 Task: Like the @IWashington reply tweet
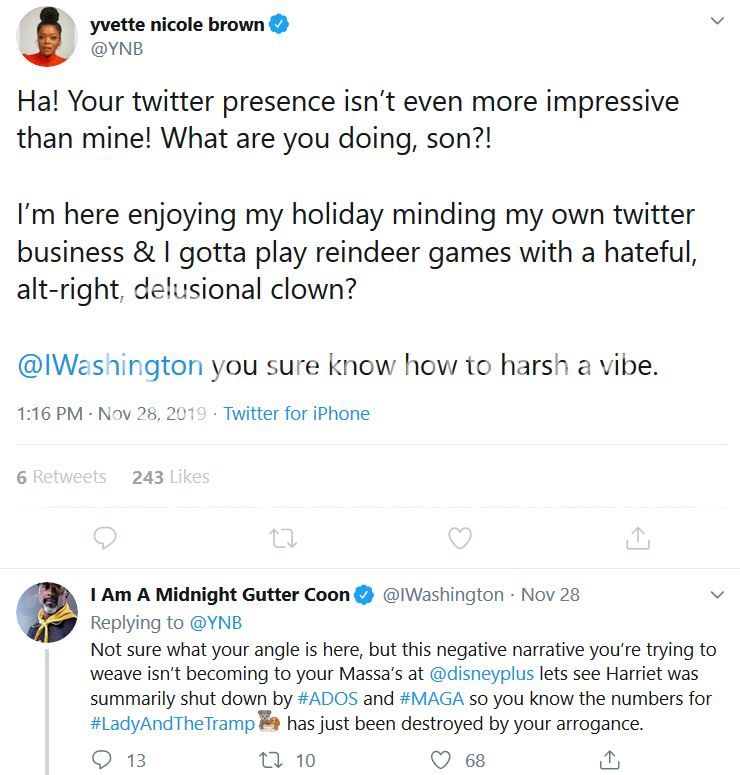pyautogui.click(x=441, y=760)
